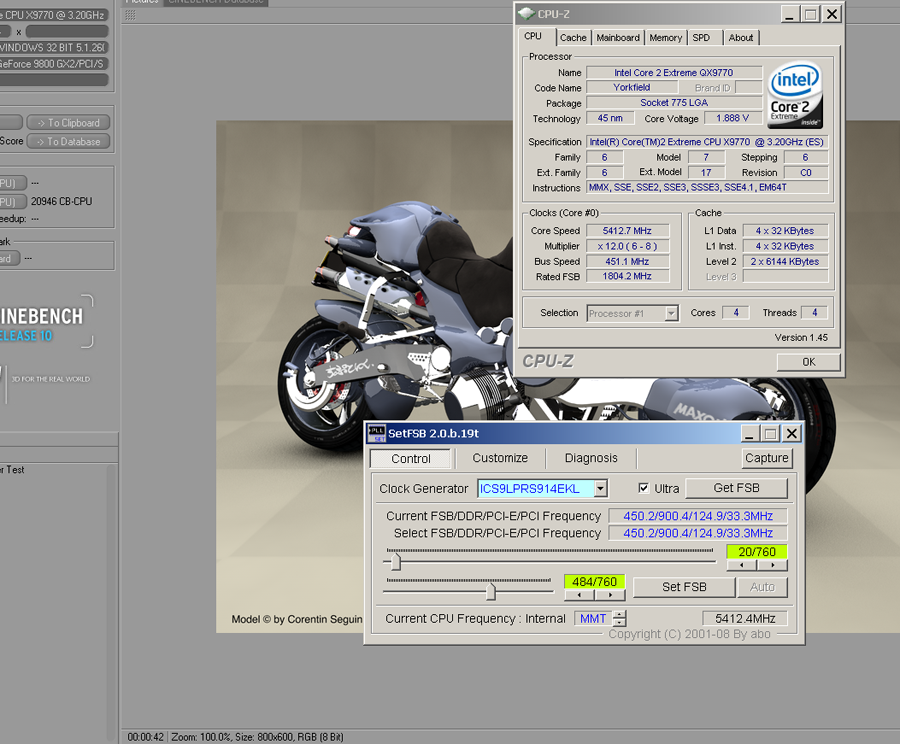Open the About tab in CPU-Z
This screenshot has height=744, width=900.
coord(741,38)
